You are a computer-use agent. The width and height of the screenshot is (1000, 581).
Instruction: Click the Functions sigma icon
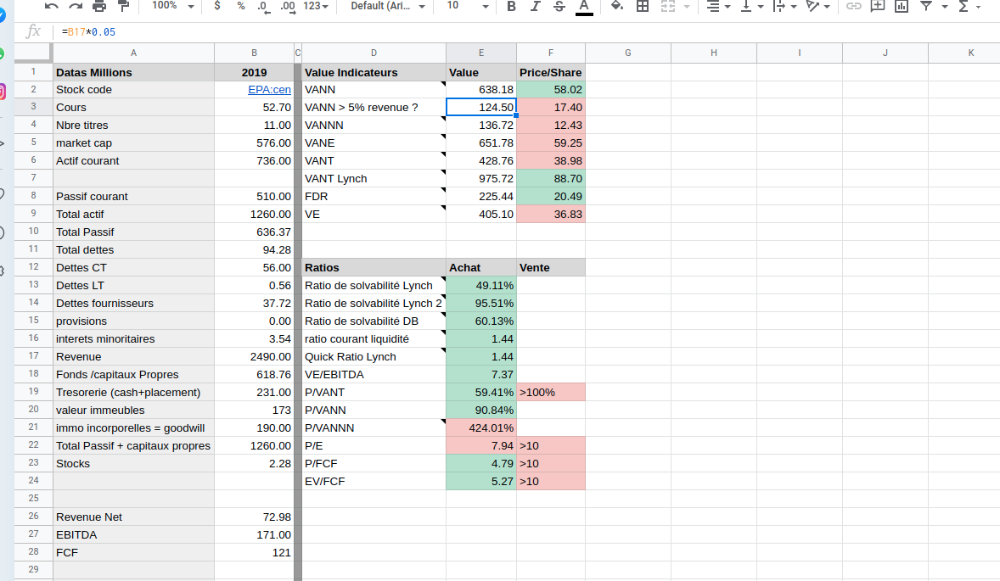point(963,6)
